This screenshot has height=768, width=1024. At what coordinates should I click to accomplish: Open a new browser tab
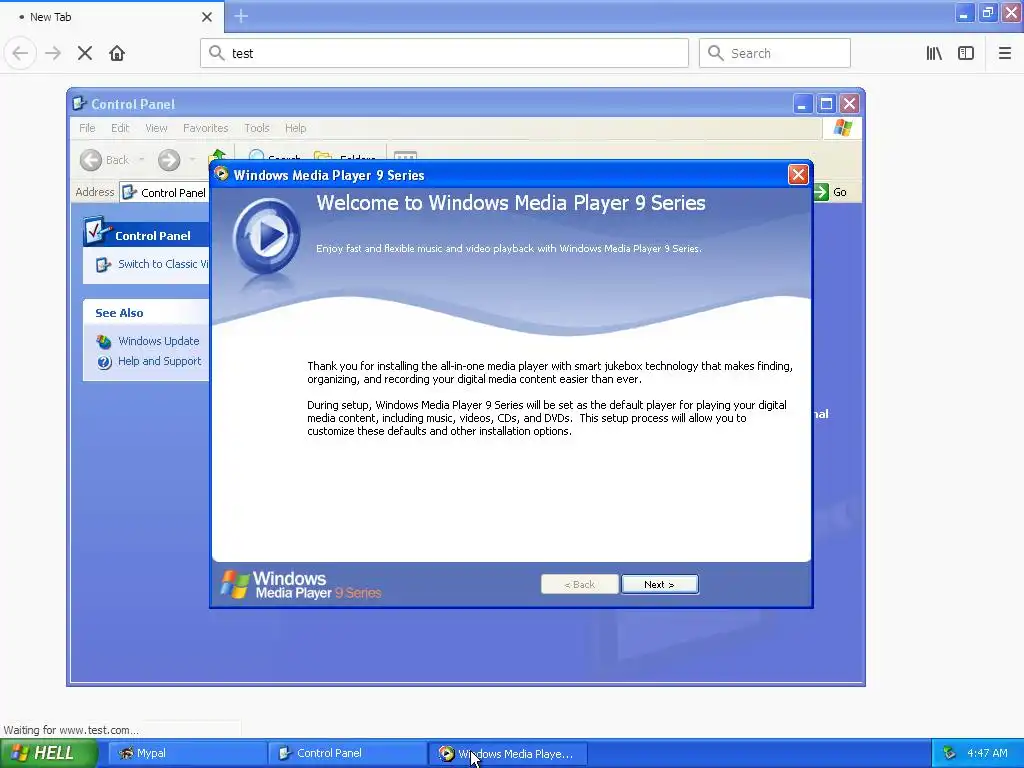pyautogui.click(x=241, y=16)
